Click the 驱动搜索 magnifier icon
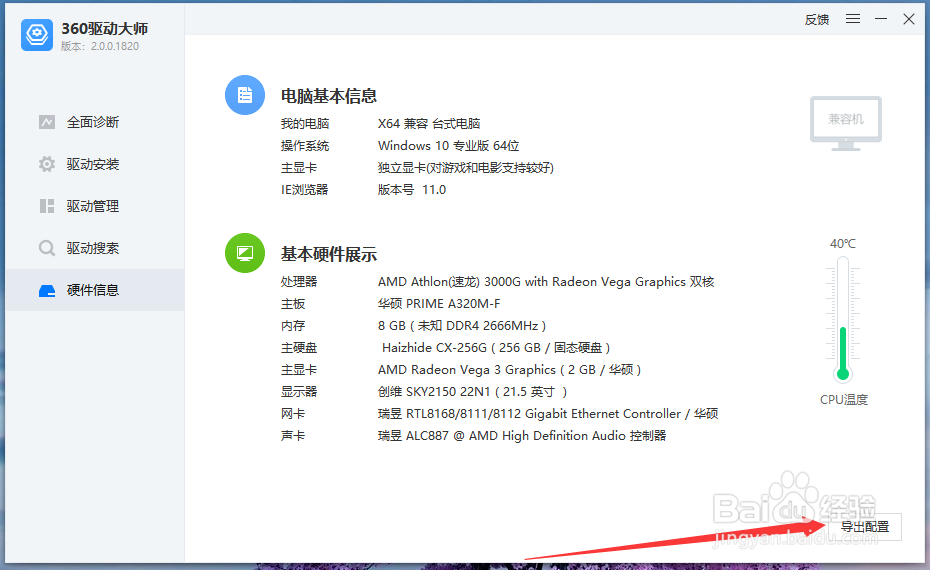The image size is (930, 570). coord(47,248)
